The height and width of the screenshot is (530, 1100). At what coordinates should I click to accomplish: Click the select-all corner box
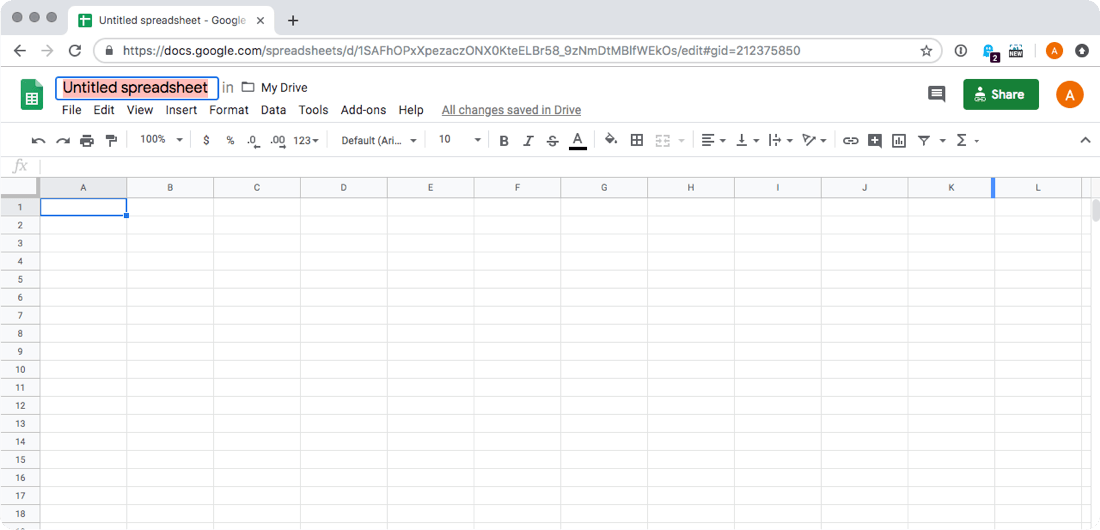coord(20,187)
